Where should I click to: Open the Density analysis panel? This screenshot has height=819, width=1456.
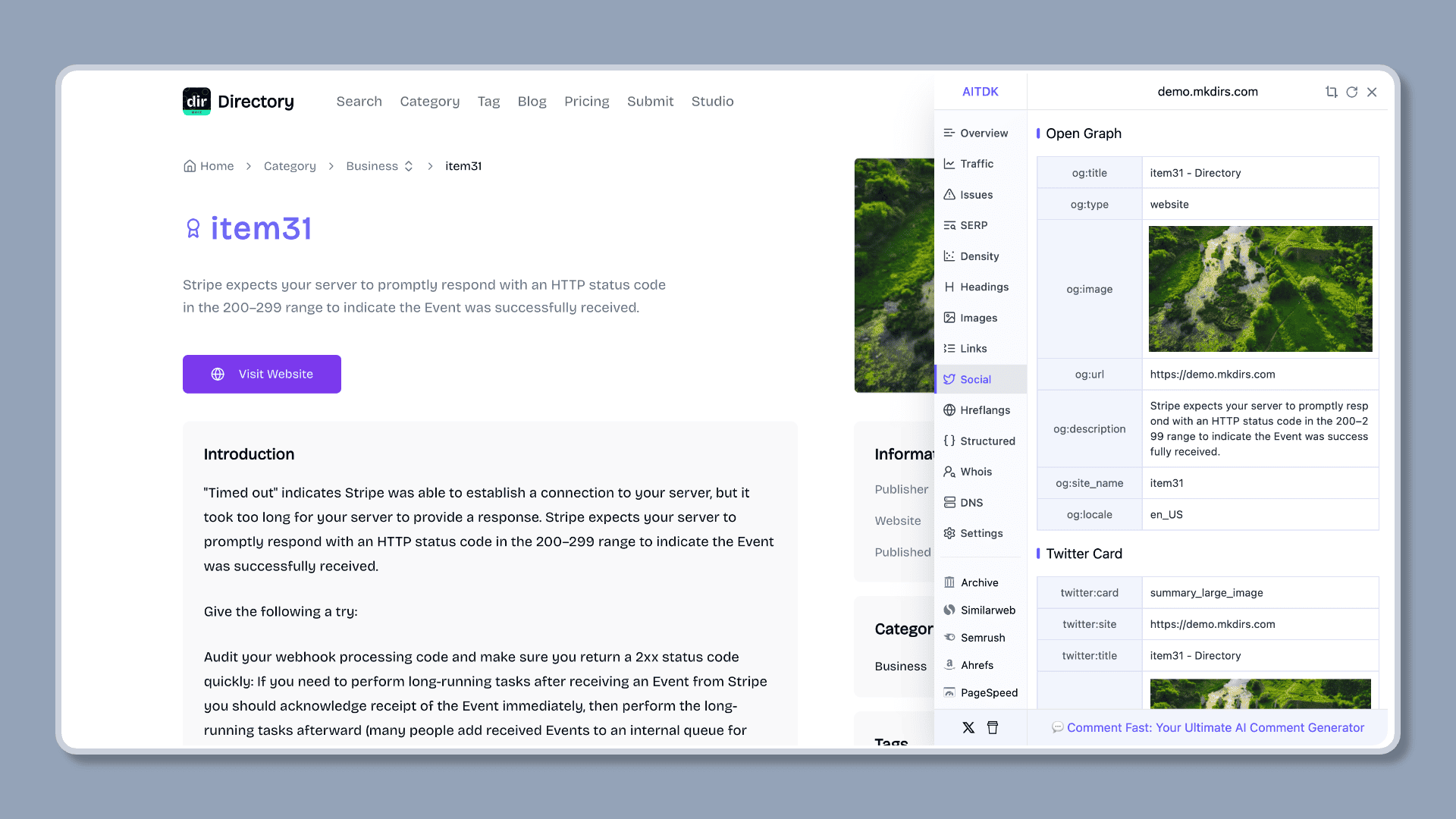tap(979, 255)
